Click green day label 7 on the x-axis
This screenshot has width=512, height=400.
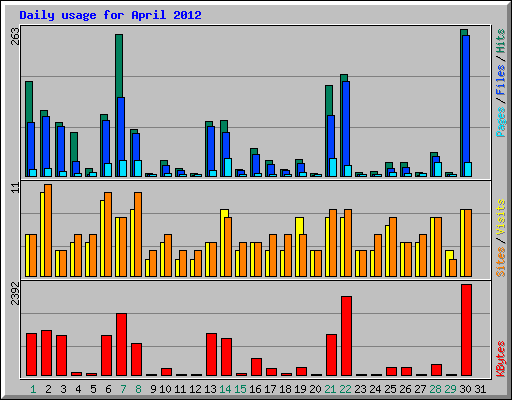[123, 389]
